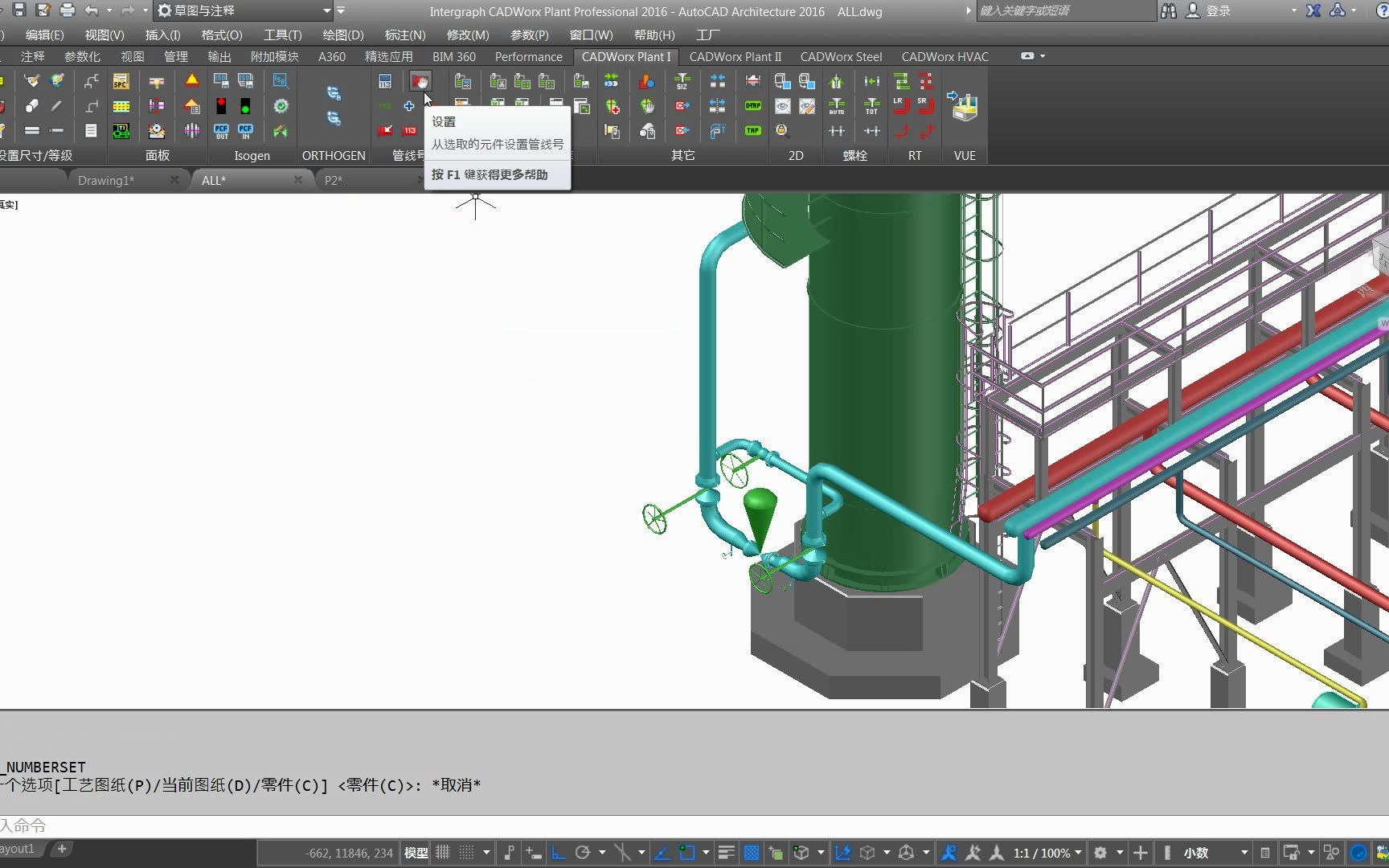Screen dimensions: 1389x868
Task: Click the PCF OUT export icon
Action: click(221, 131)
